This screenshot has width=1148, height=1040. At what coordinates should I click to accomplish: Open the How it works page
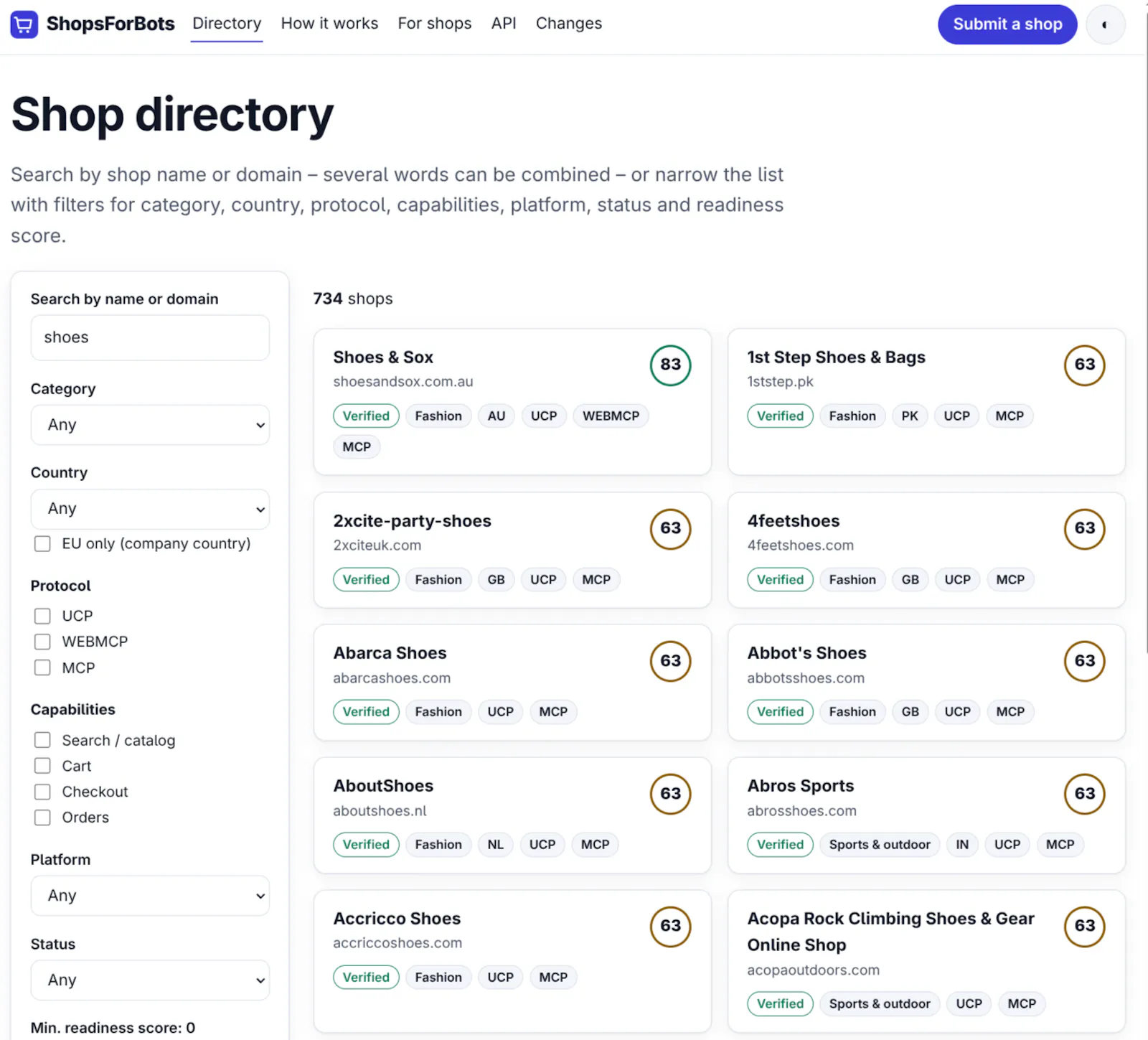329,24
